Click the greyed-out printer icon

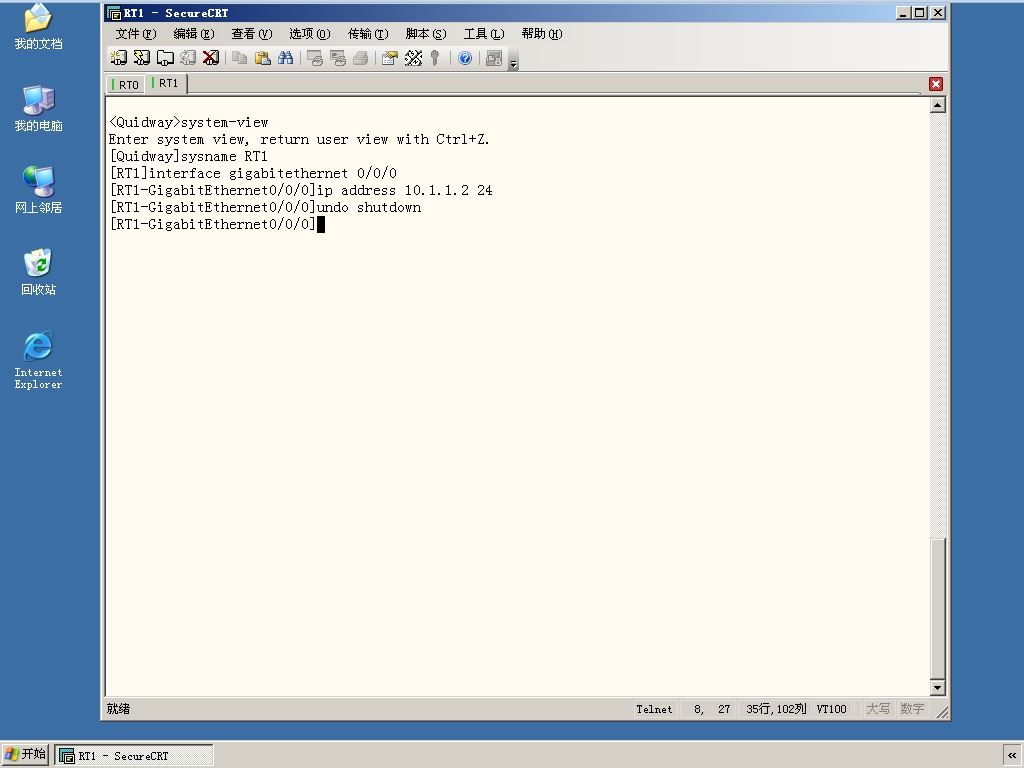(x=360, y=58)
